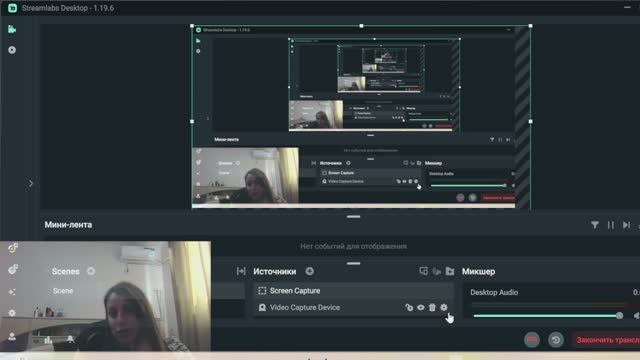Click the red record button
Image resolution: width=640 pixels, height=360 pixels.
click(532, 340)
